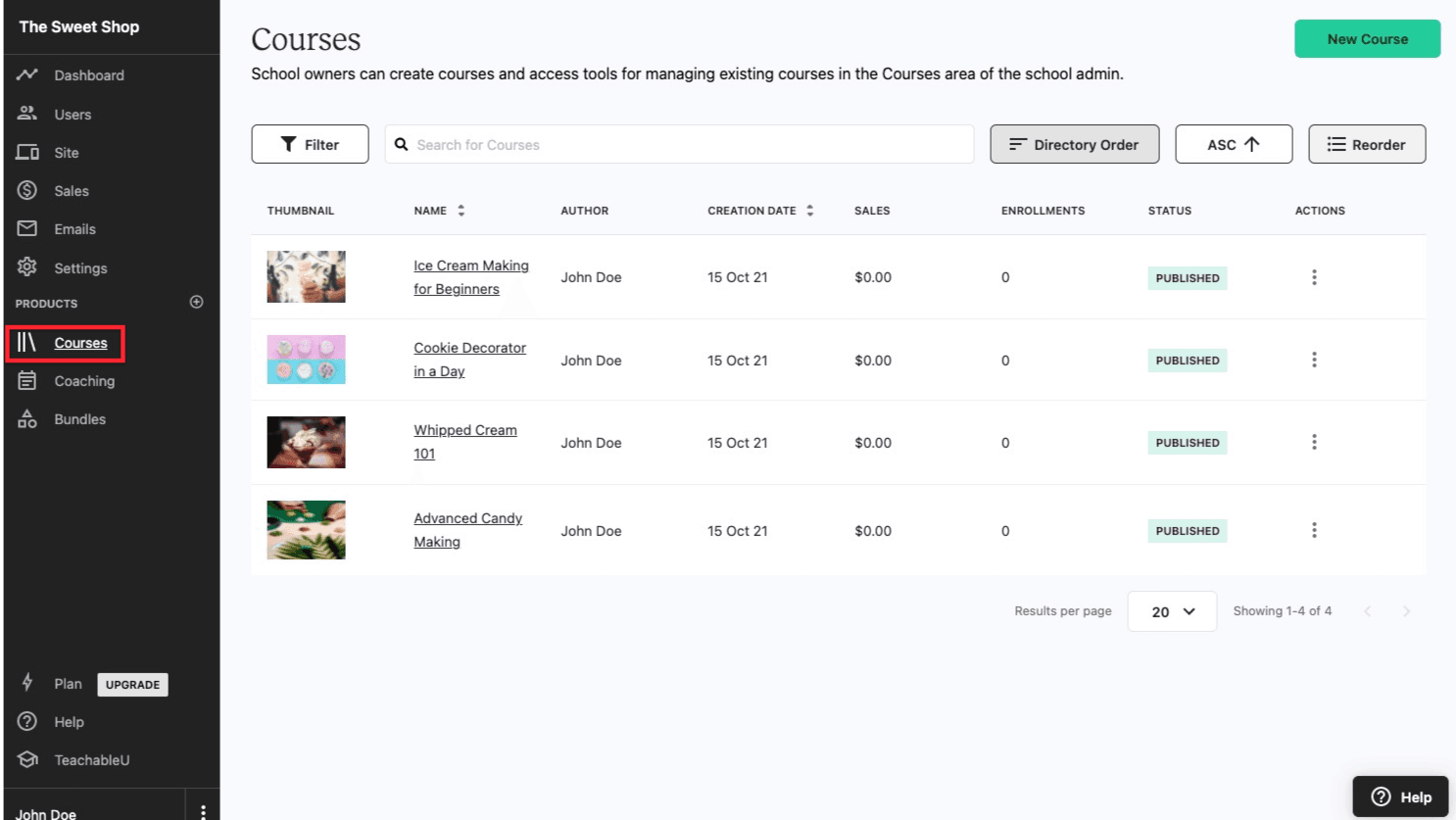The image size is (1456, 820).
Task: Expand the Results per page dropdown
Action: click(1172, 610)
